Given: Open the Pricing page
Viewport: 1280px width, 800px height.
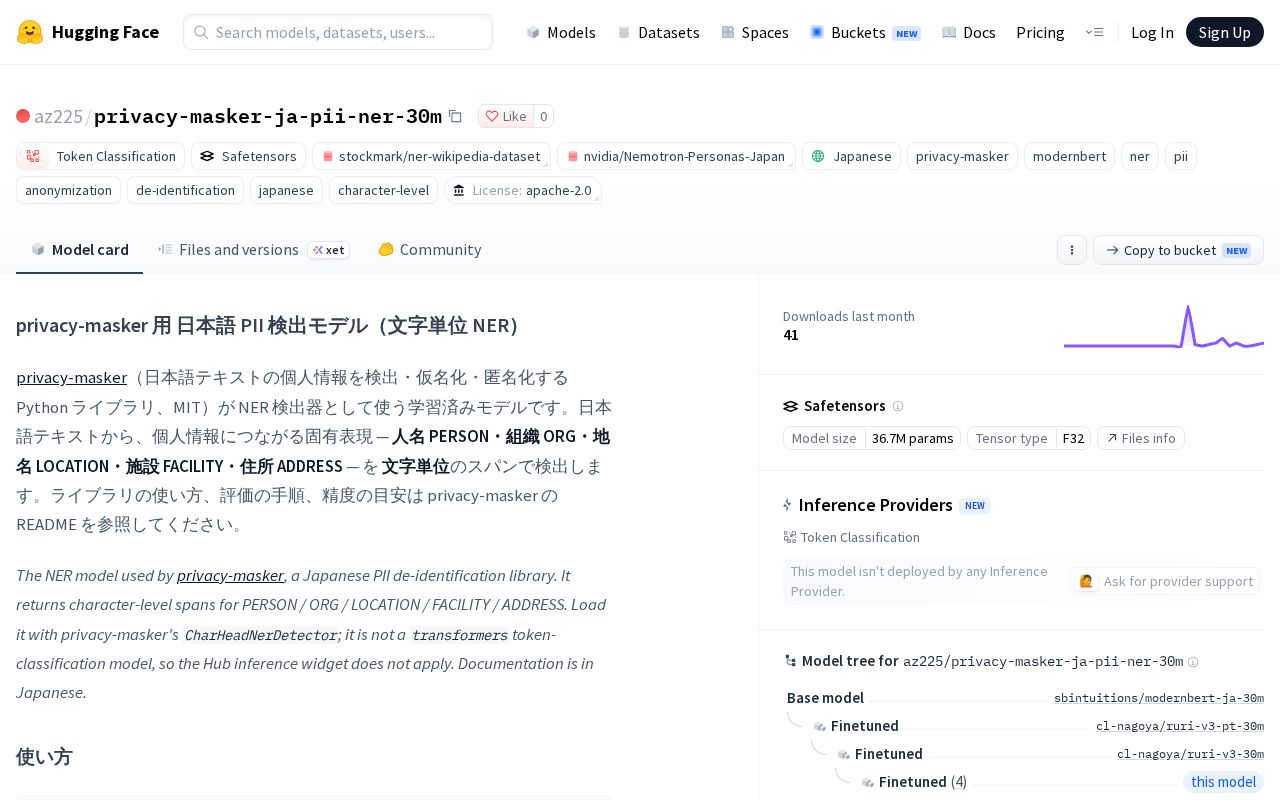Looking at the screenshot, I should (1040, 32).
